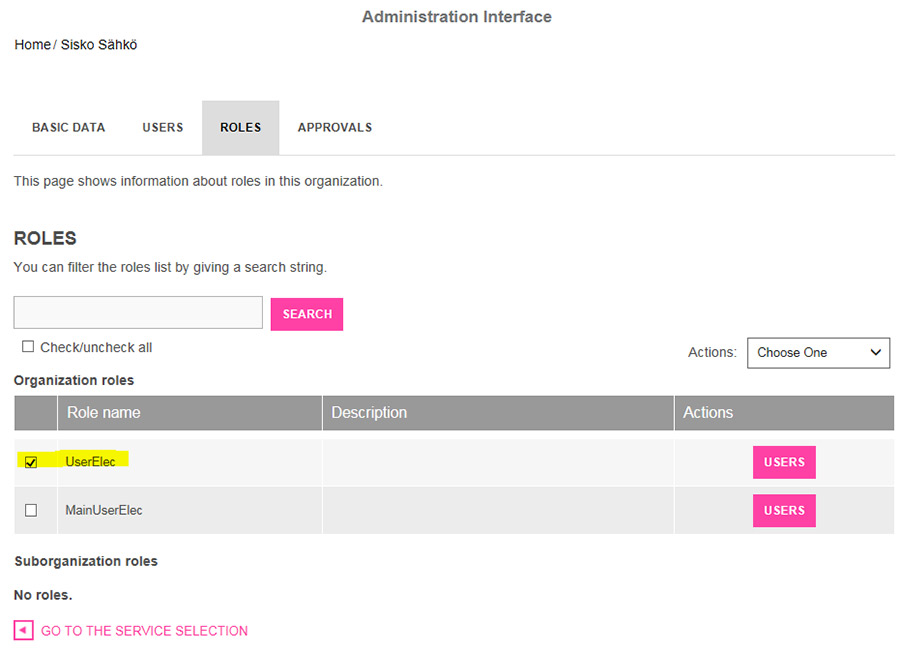View users for UserElec role

(x=784, y=462)
